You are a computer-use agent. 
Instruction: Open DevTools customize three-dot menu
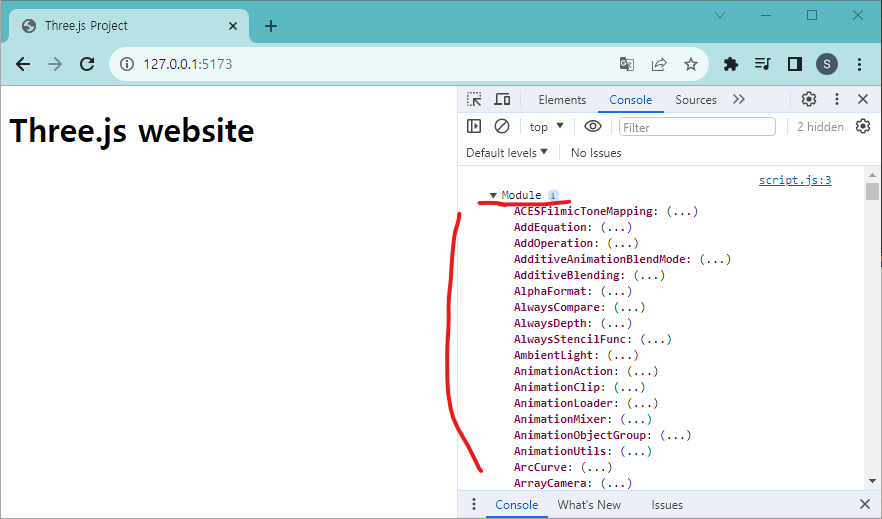(836, 99)
